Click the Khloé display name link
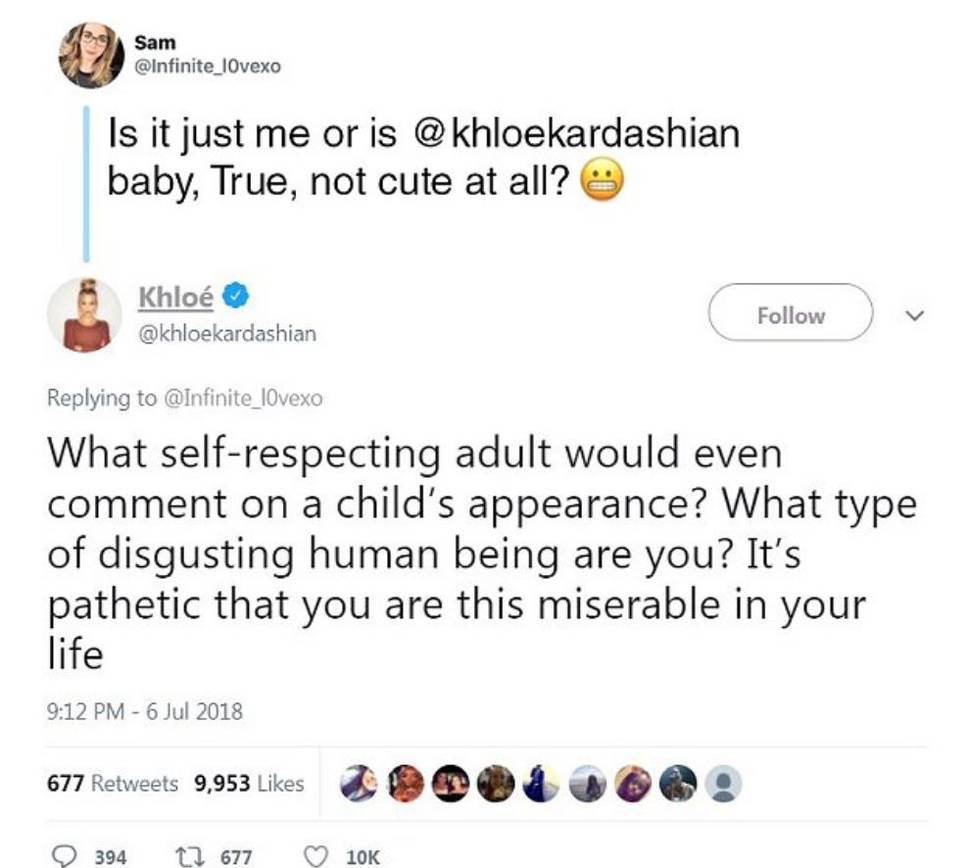 click(x=176, y=297)
